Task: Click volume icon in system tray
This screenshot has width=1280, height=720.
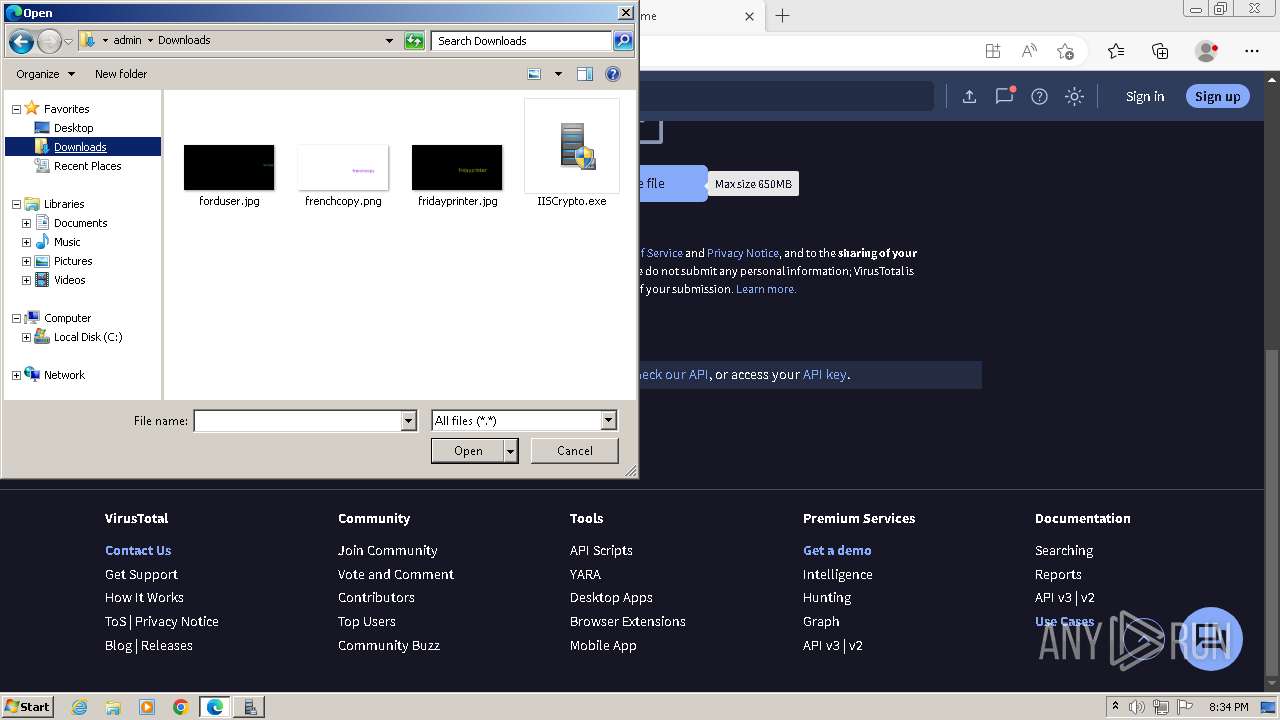Action: (1137, 707)
